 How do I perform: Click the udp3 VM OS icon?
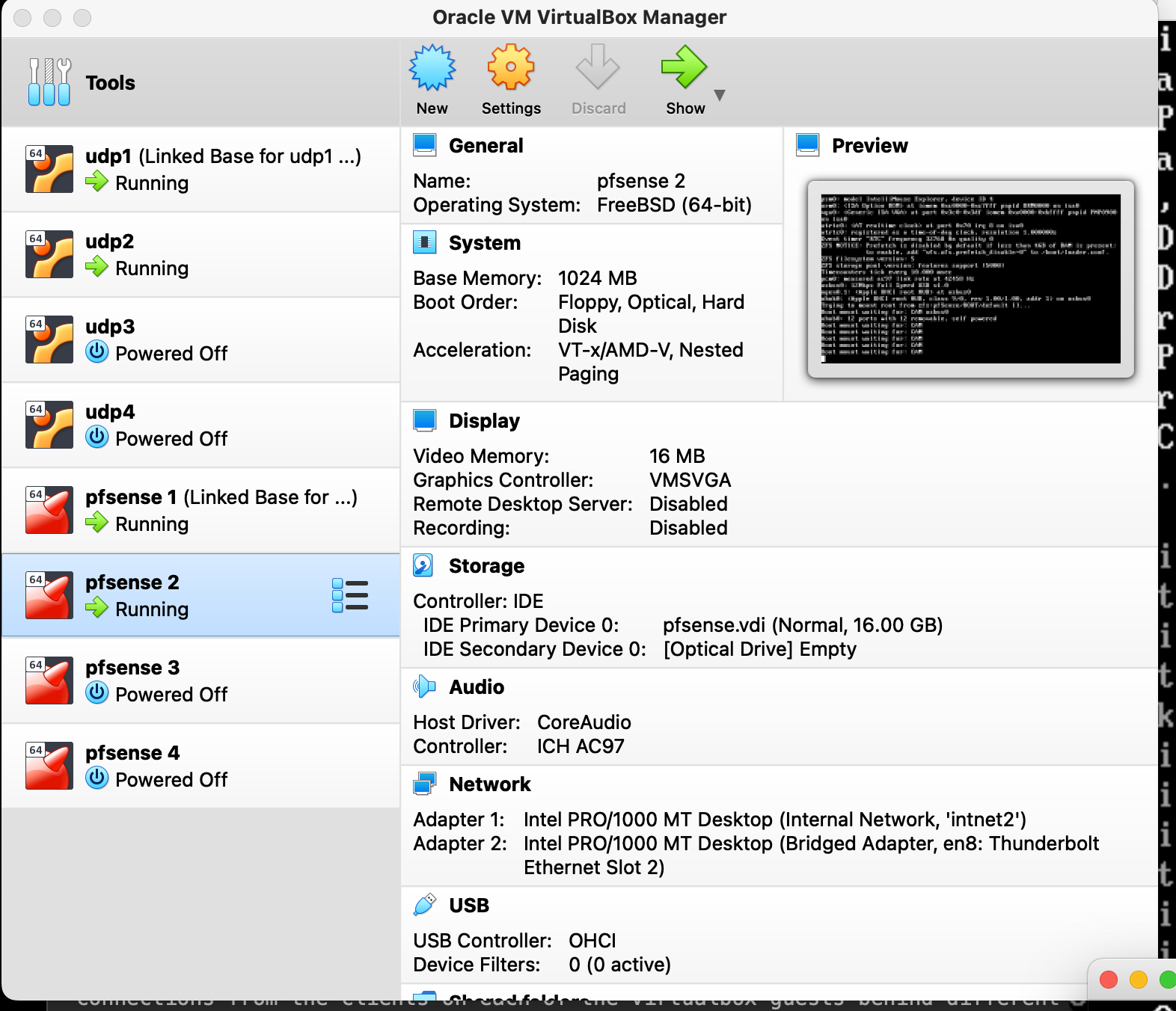click(x=49, y=339)
